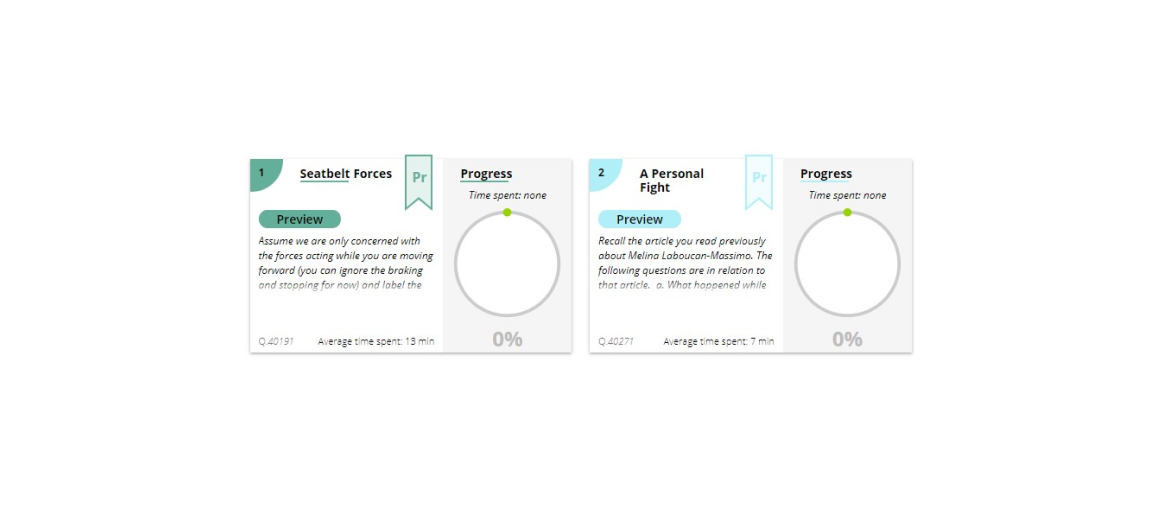Click the number 1 corner badge

click(x=264, y=174)
